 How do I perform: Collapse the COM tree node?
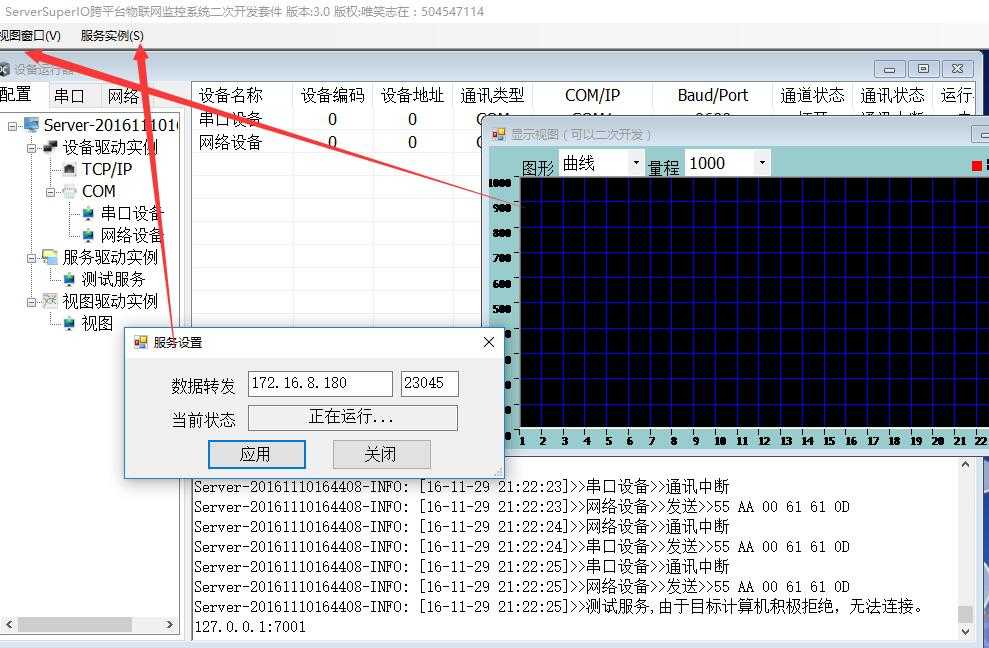[50, 192]
